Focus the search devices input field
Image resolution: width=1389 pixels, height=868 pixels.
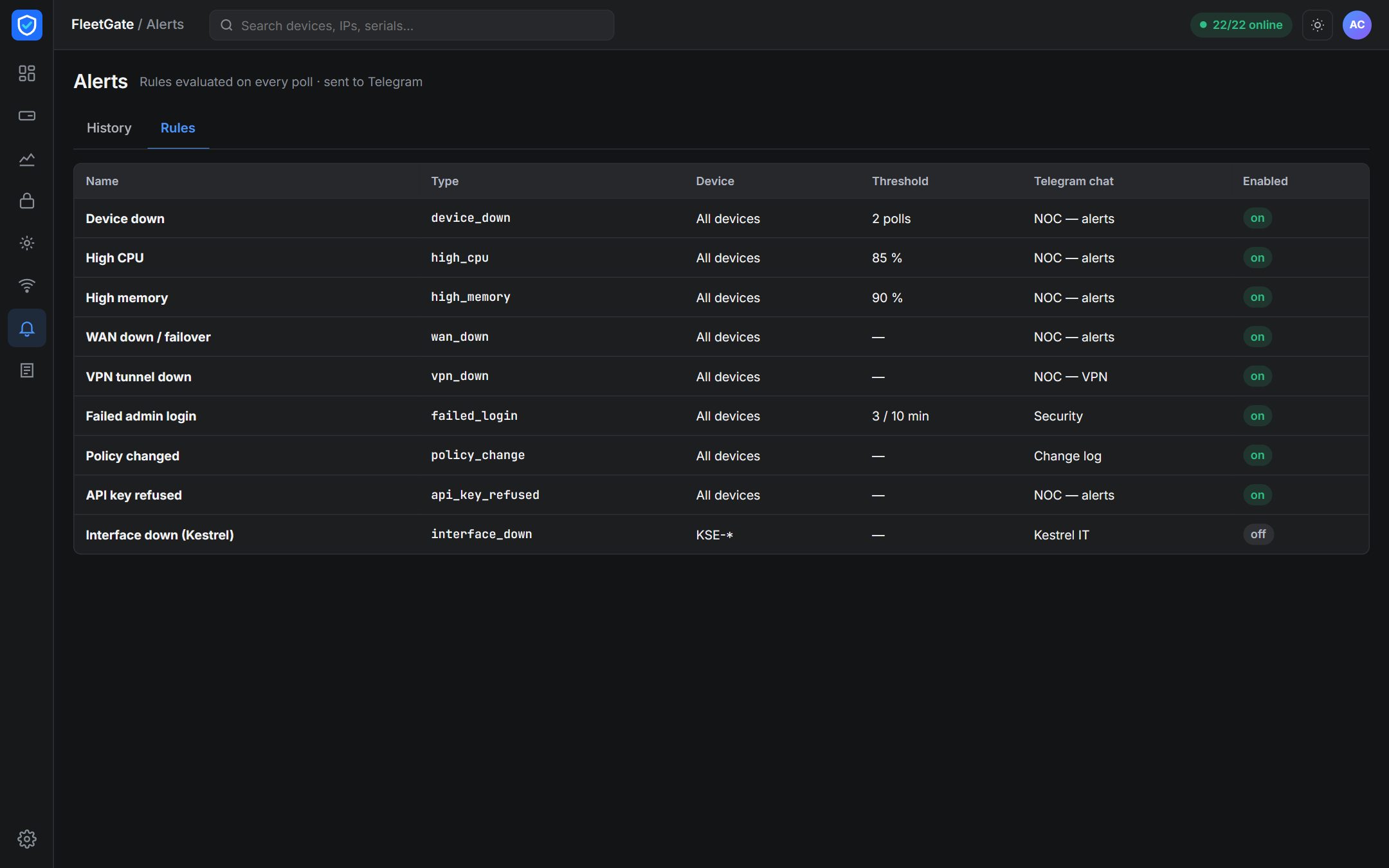click(x=412, y=25)
